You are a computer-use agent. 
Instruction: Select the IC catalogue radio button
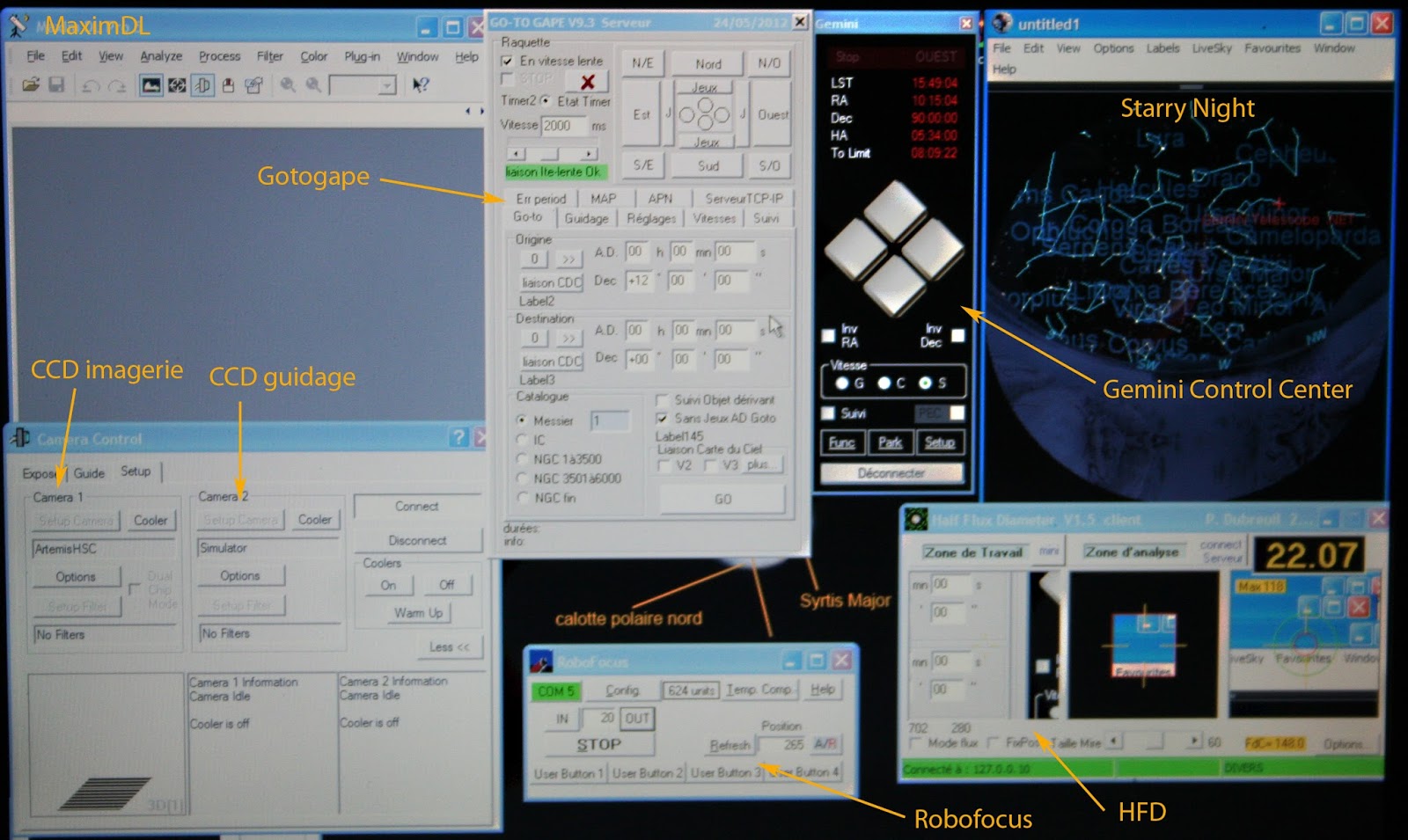click(522, 440)
